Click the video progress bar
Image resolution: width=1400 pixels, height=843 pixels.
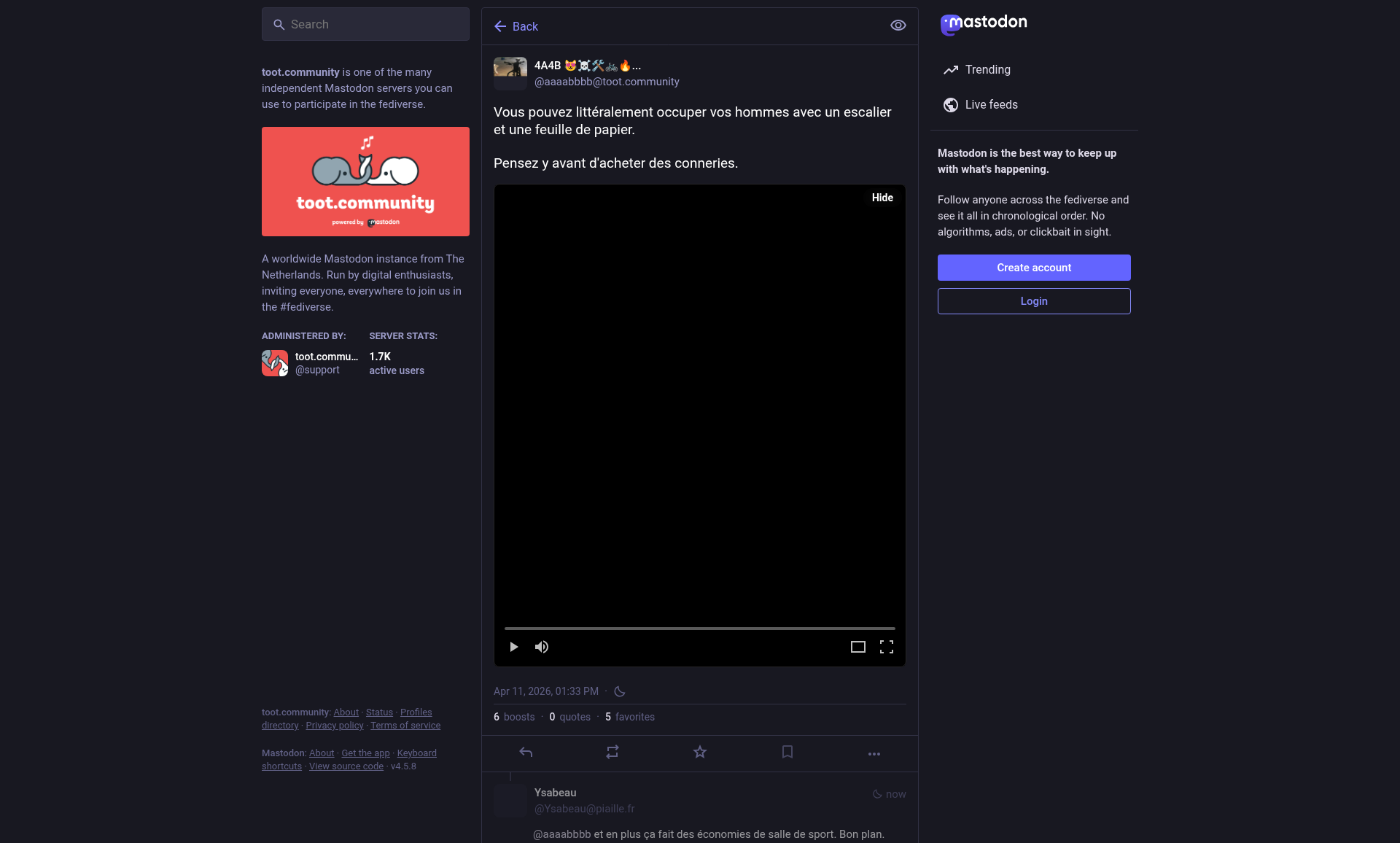699,628
